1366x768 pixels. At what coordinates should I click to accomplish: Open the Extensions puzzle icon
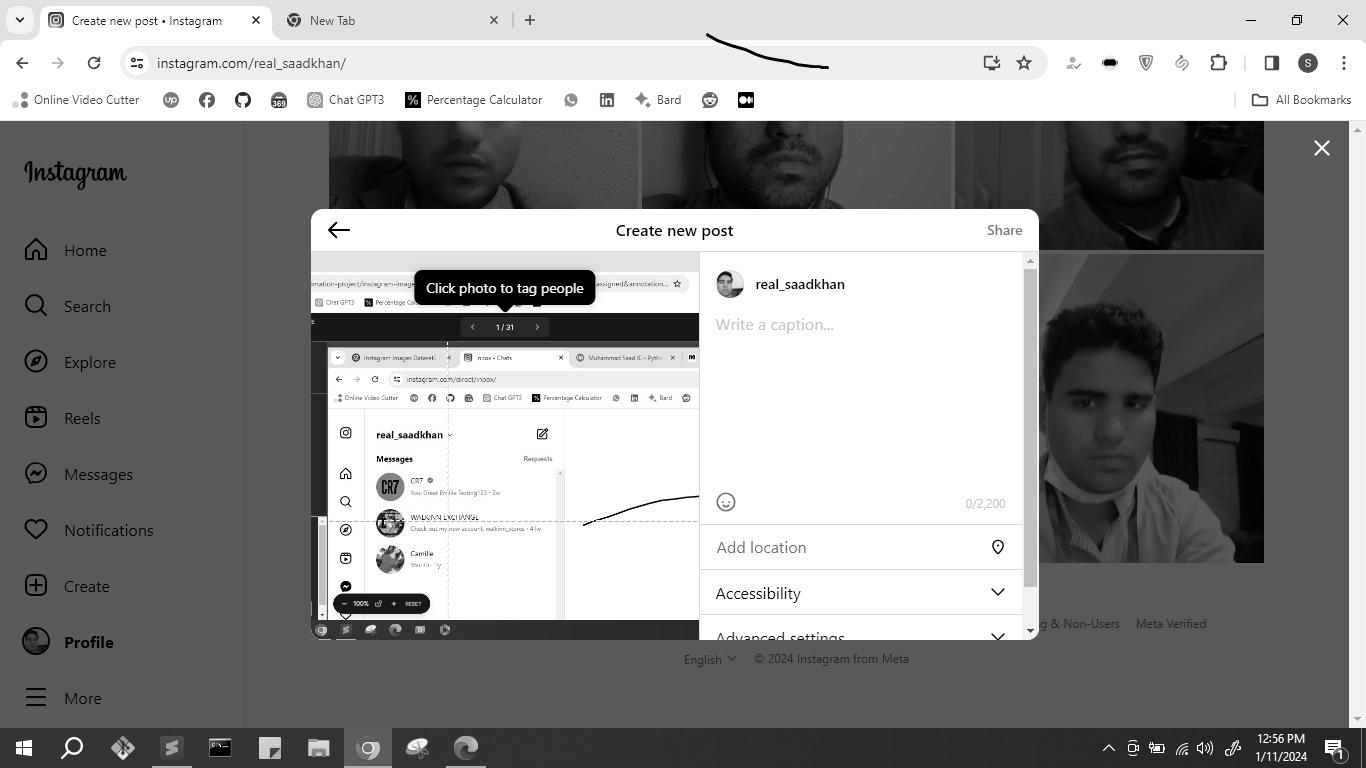(x=1218, y=63)
